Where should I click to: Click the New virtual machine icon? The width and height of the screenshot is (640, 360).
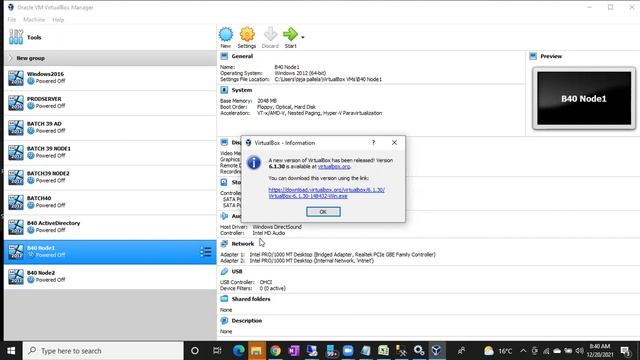(x=226, y=38)
